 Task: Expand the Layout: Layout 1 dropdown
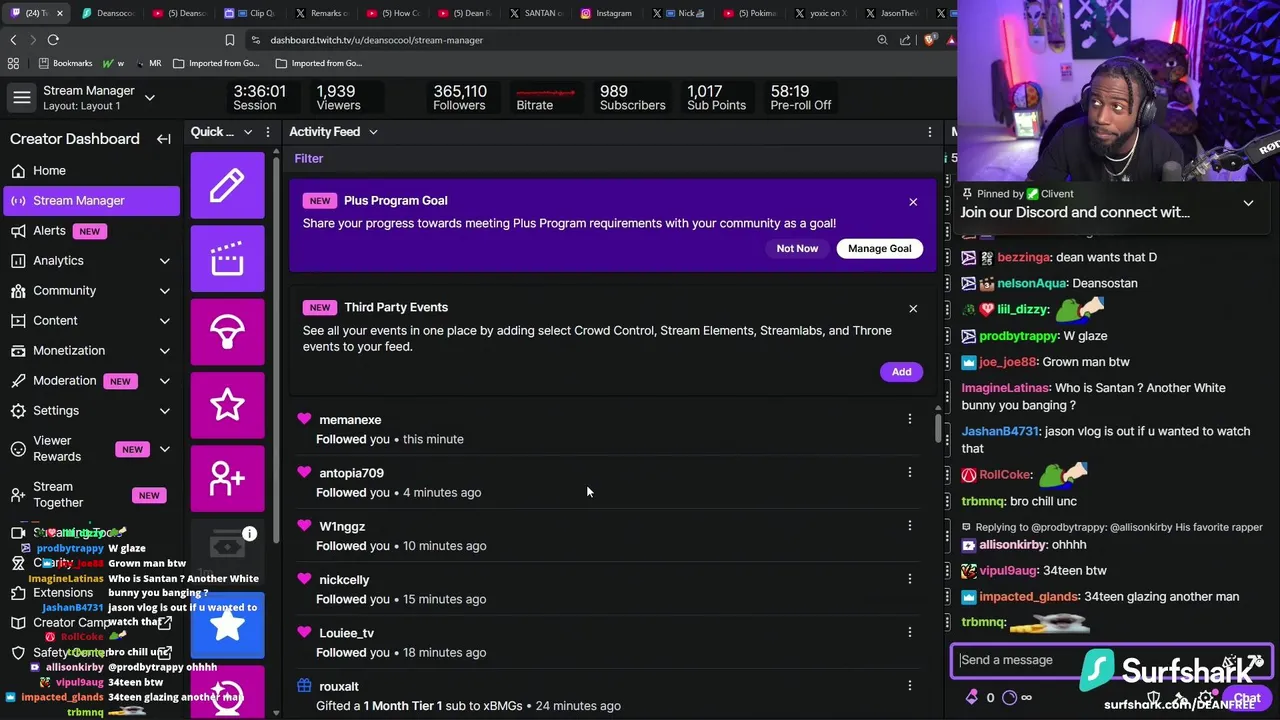pyautogui.click(x=150, y=98)
